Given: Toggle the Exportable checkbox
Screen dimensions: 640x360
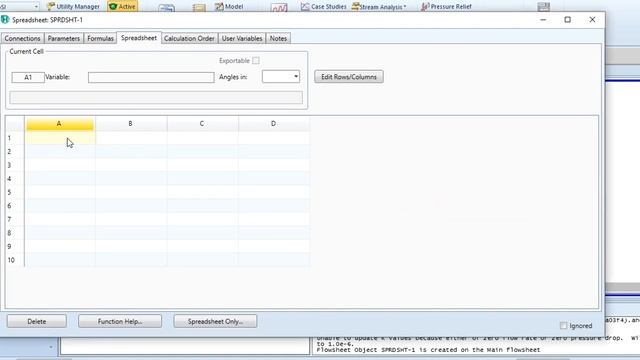Looking at the screenshot, I should pyautogui.click(x=256, y=60).
